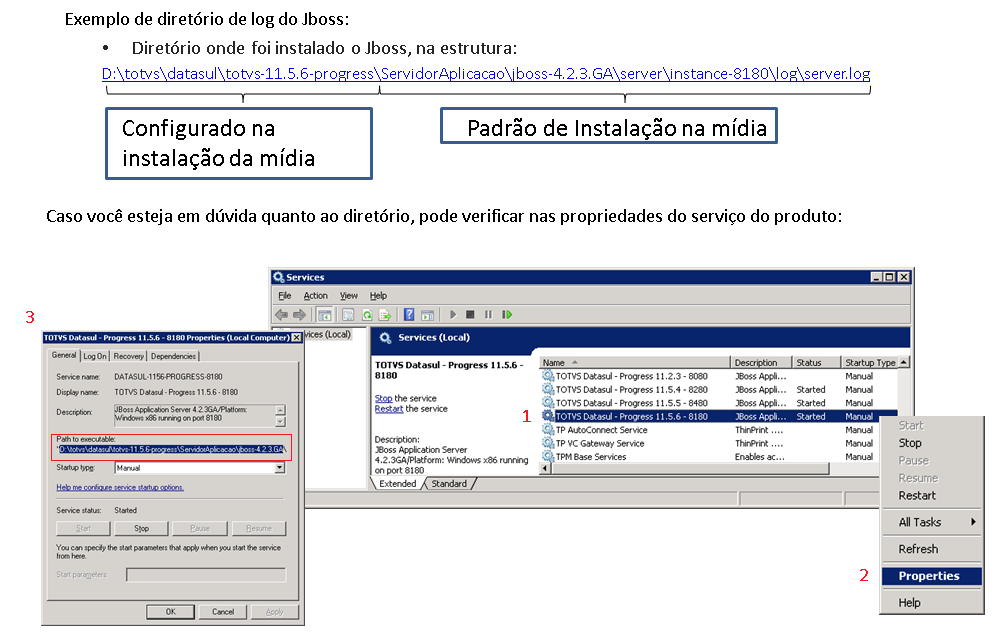
Task: Click the 'Stop' the service link
Action: click(383, 398)
